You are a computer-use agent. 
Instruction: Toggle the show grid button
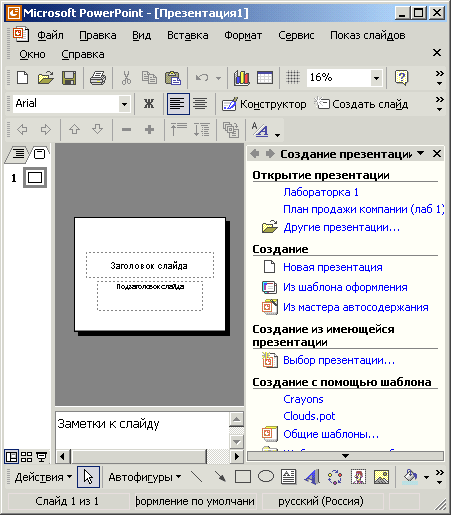[x=293, y=78]
